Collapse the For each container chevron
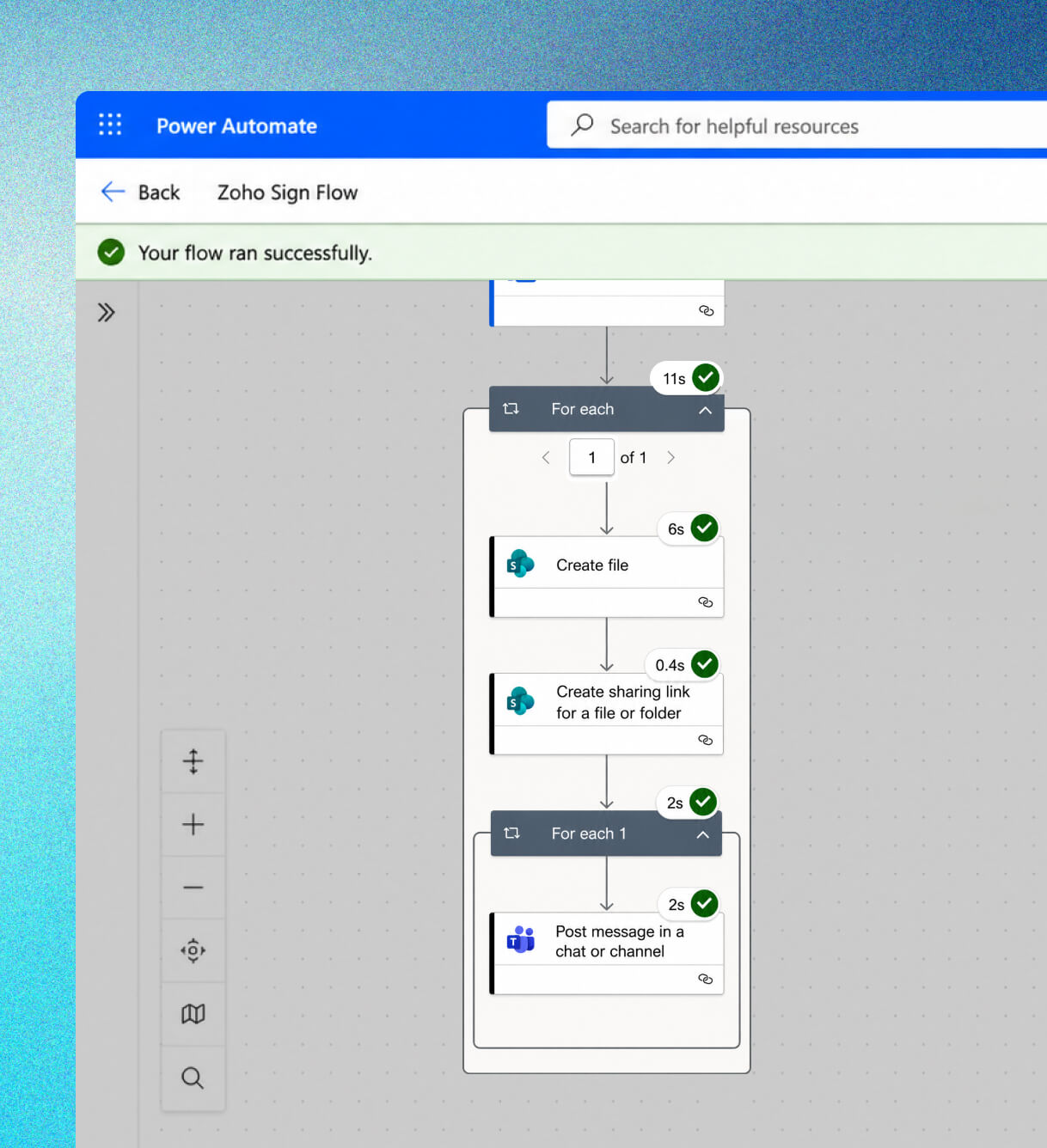Image resolution: width=1047 pixels, height=1148 pixels. [x=705, y=410]
